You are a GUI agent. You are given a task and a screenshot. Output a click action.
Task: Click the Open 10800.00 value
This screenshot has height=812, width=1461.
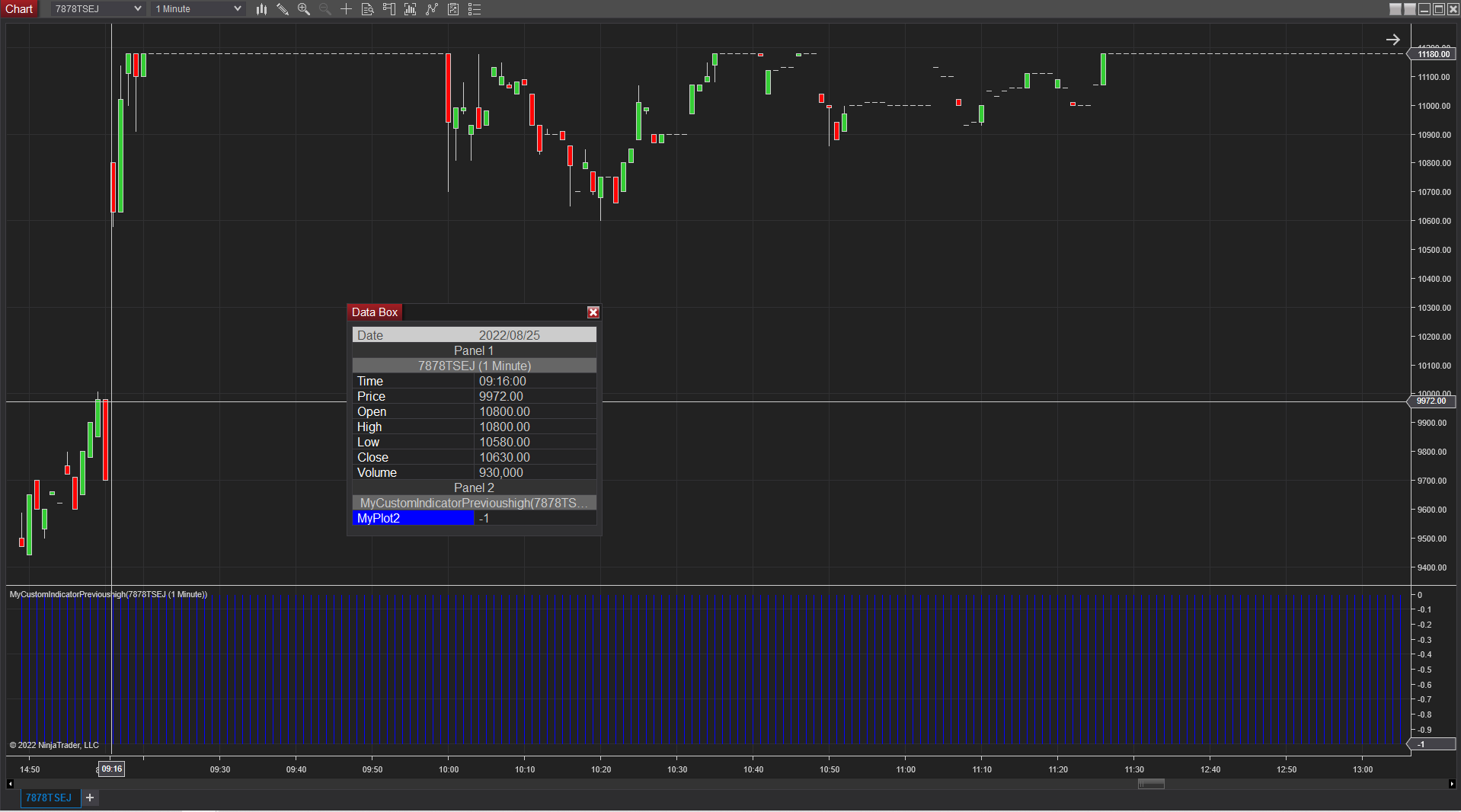504,411
